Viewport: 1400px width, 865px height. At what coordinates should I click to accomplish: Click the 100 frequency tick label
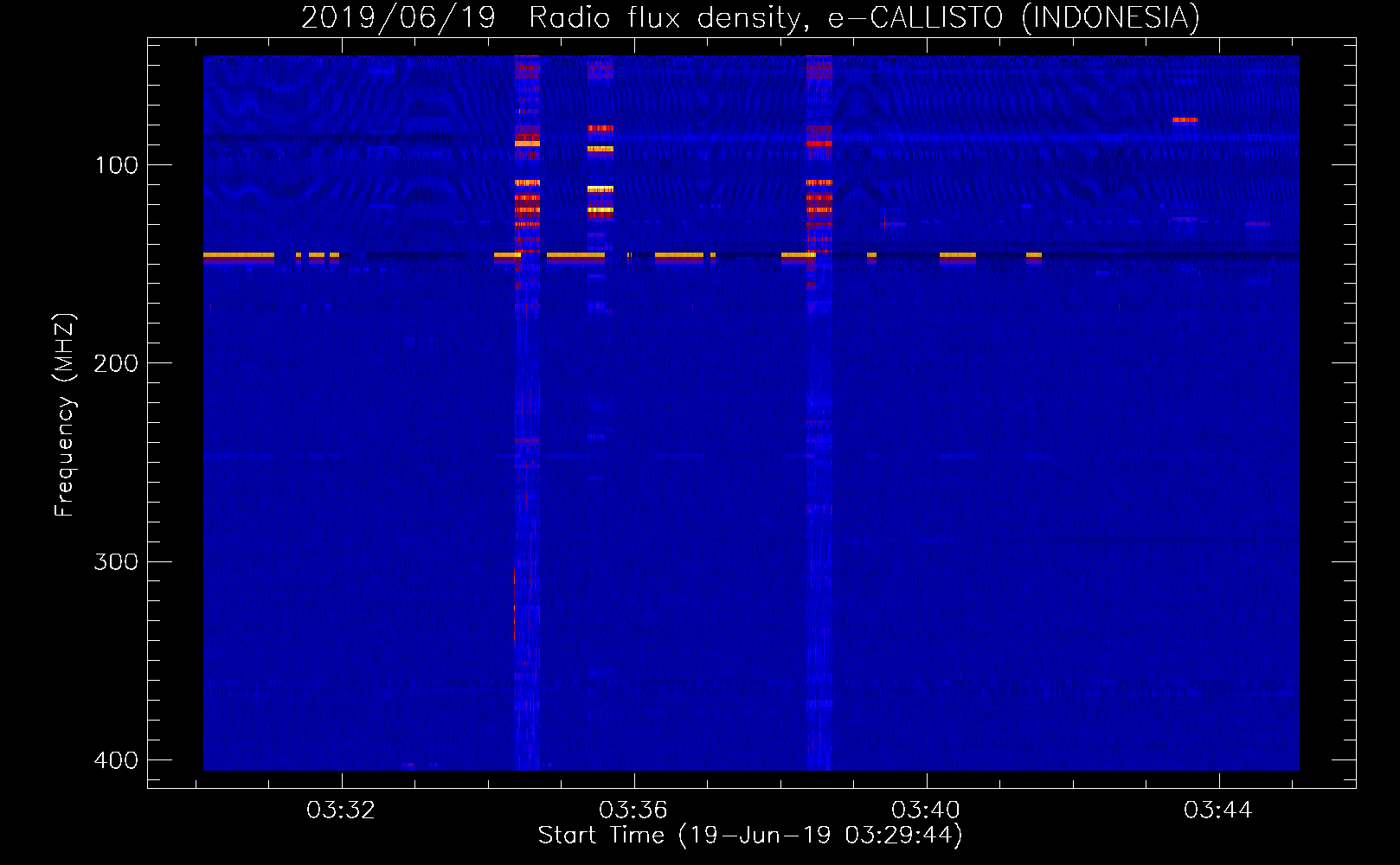[117, 165]
